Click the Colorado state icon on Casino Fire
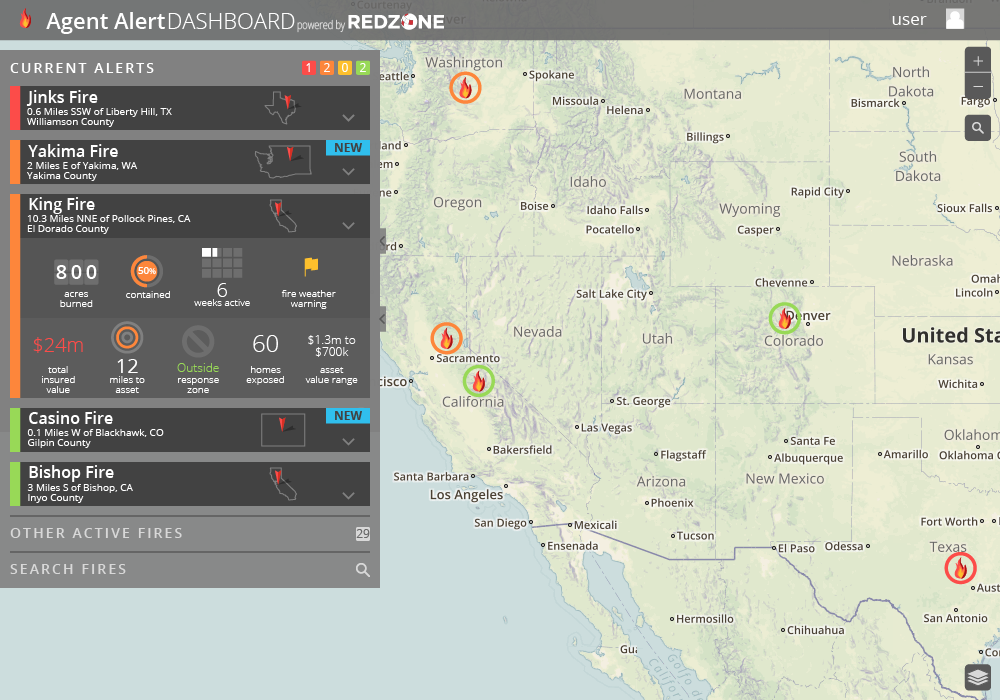Screen dimensions: 1000x700 pyautogui.click(x=283, y=430)
